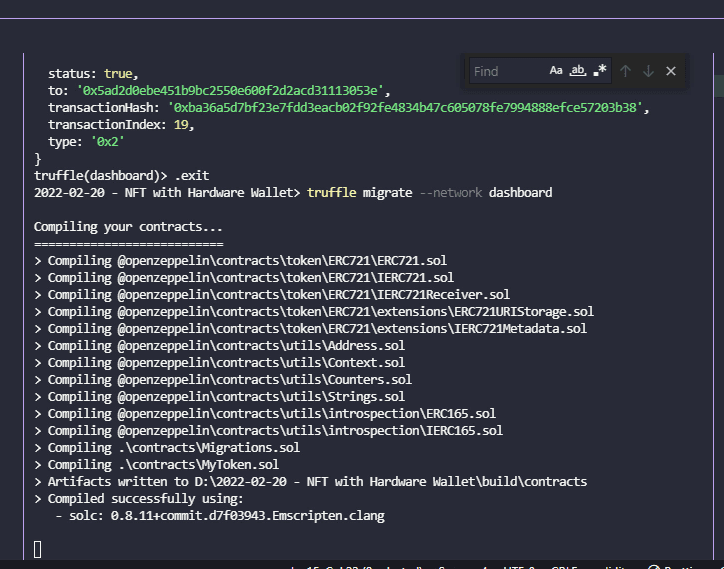Toggle Match Case (Aa) in find widget

[556, 71]
